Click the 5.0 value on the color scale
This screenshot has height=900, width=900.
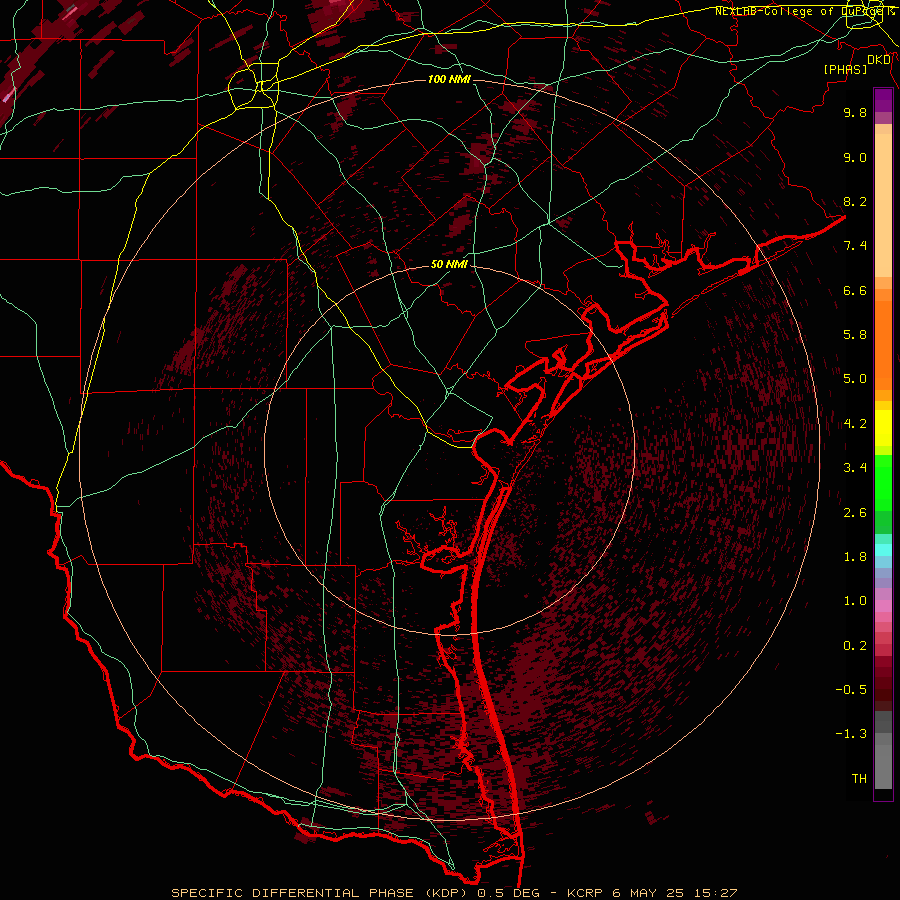855,379
